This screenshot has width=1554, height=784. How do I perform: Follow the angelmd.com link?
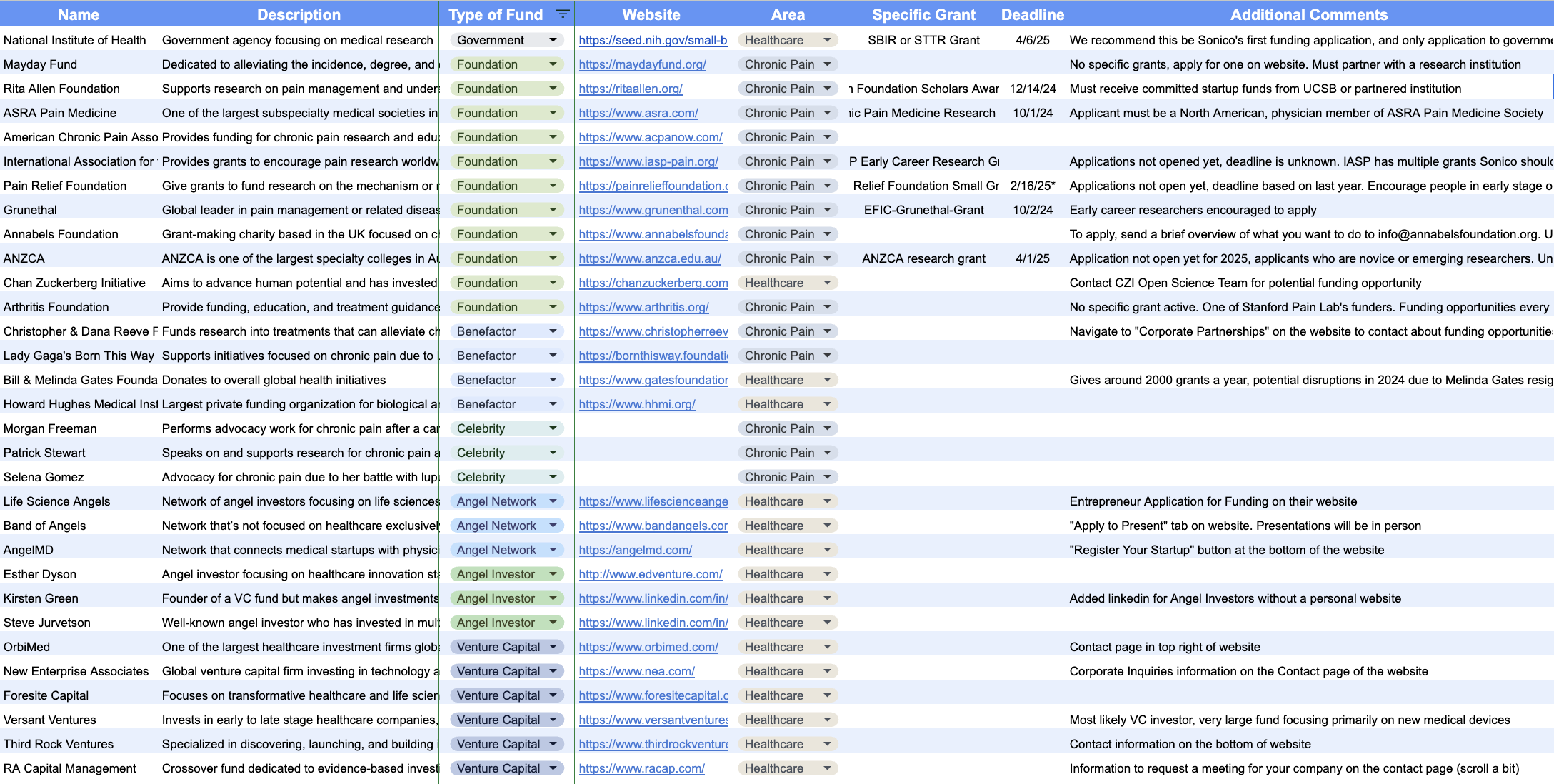coord(635,550)
